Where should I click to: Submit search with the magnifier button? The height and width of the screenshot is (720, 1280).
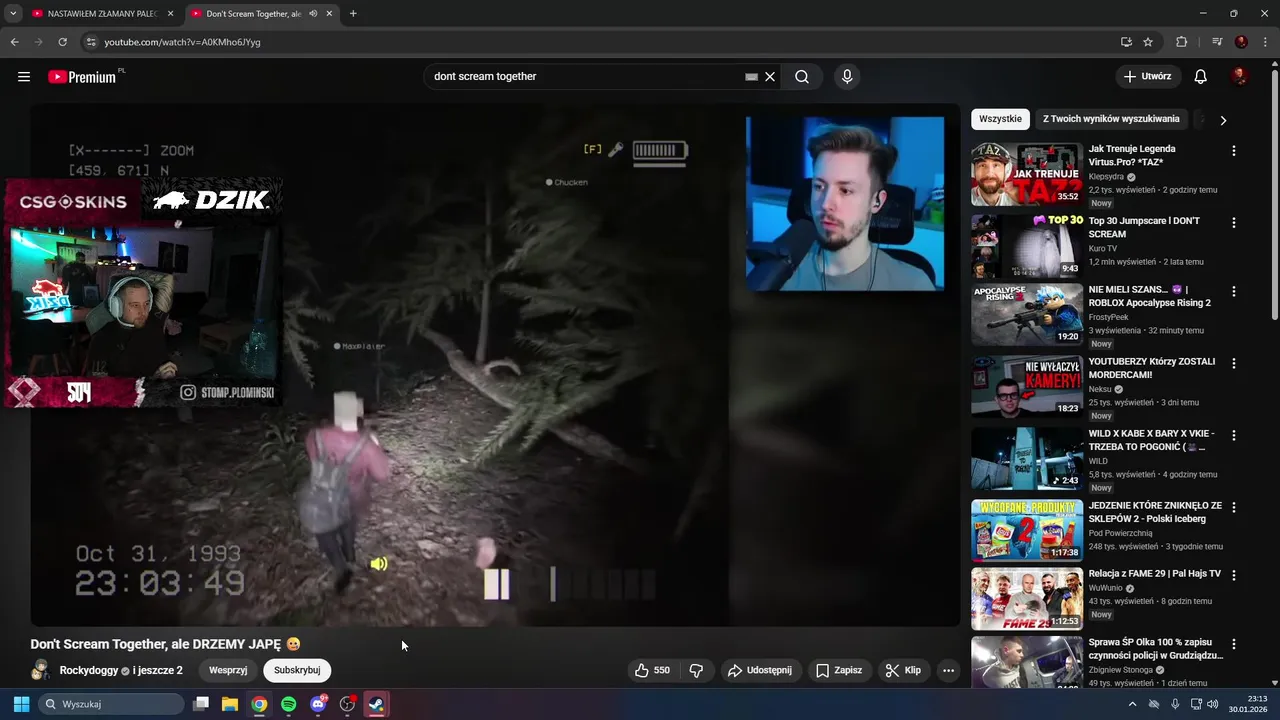point(802,77)
